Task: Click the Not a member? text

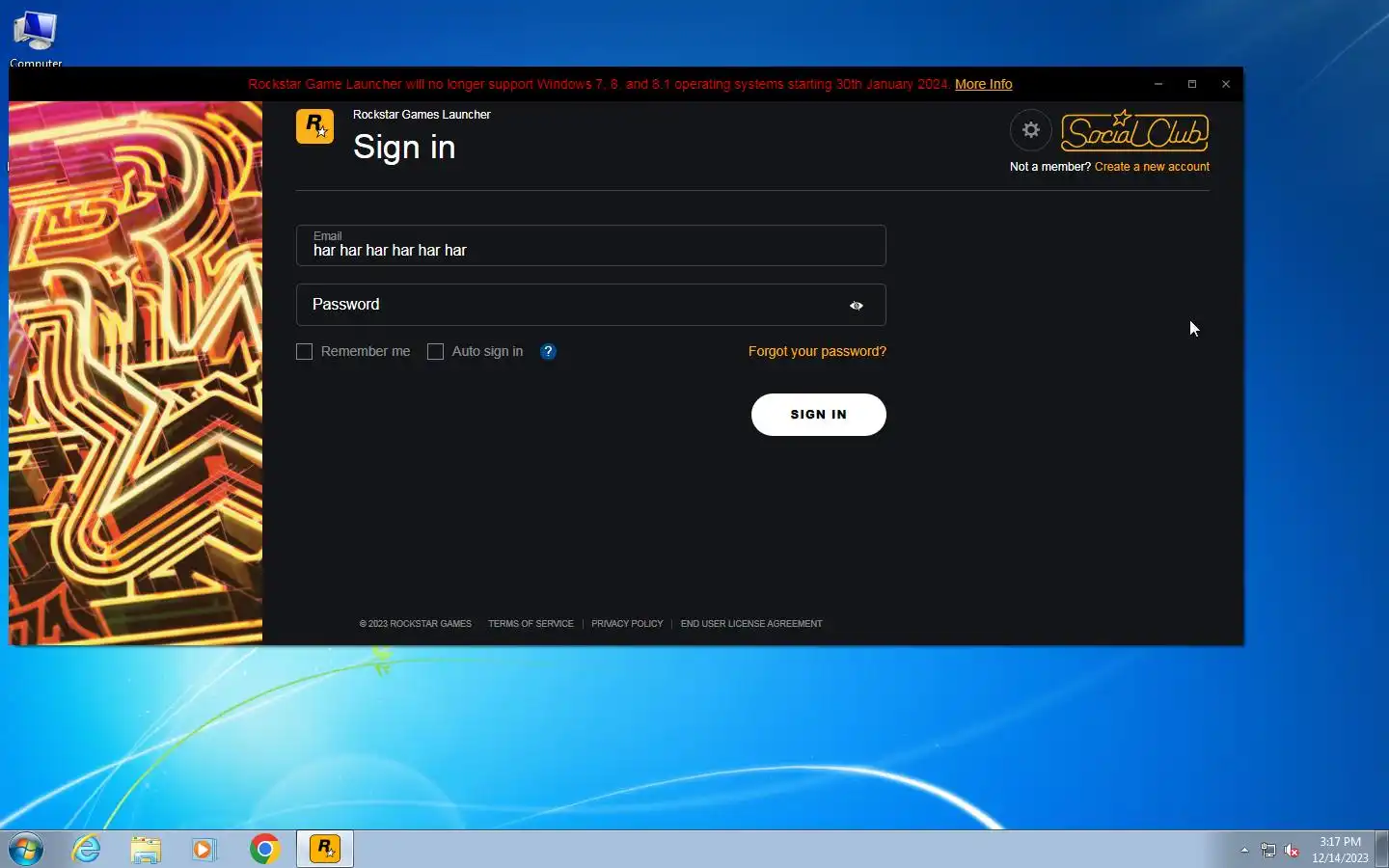Action: click(1049, 167)
